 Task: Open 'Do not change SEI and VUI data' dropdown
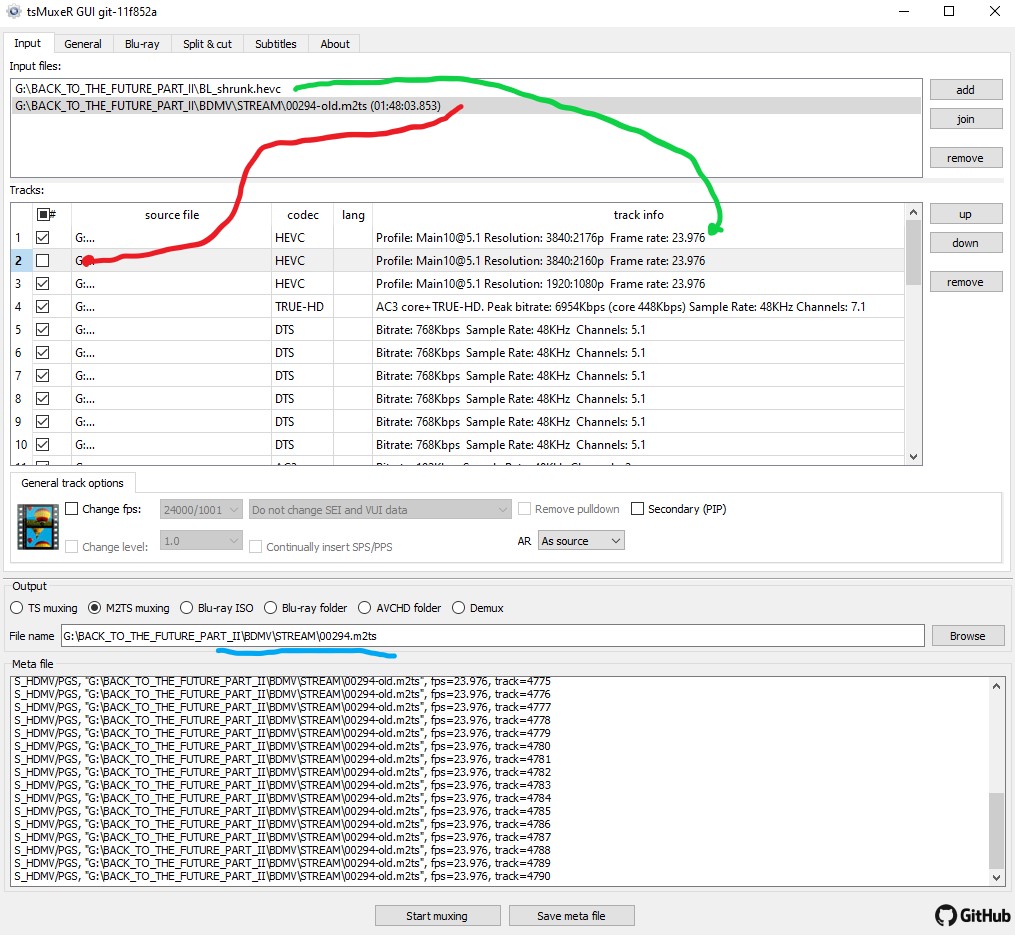380,510
